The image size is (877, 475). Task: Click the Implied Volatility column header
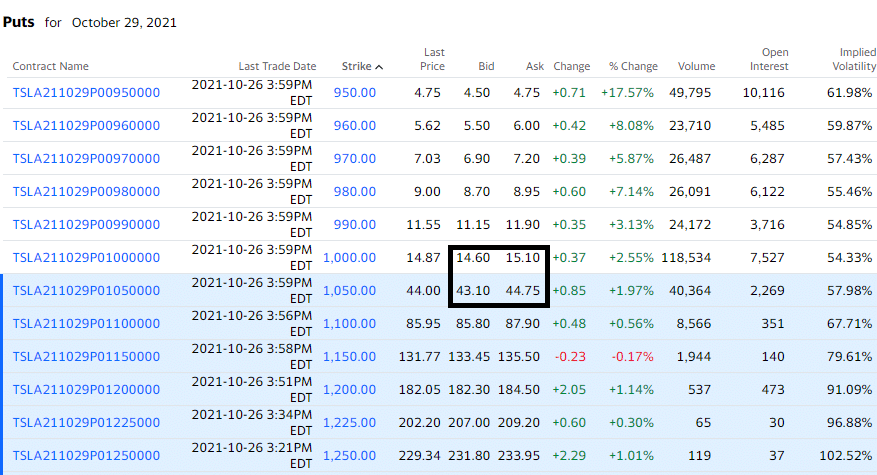pos(854,59)
